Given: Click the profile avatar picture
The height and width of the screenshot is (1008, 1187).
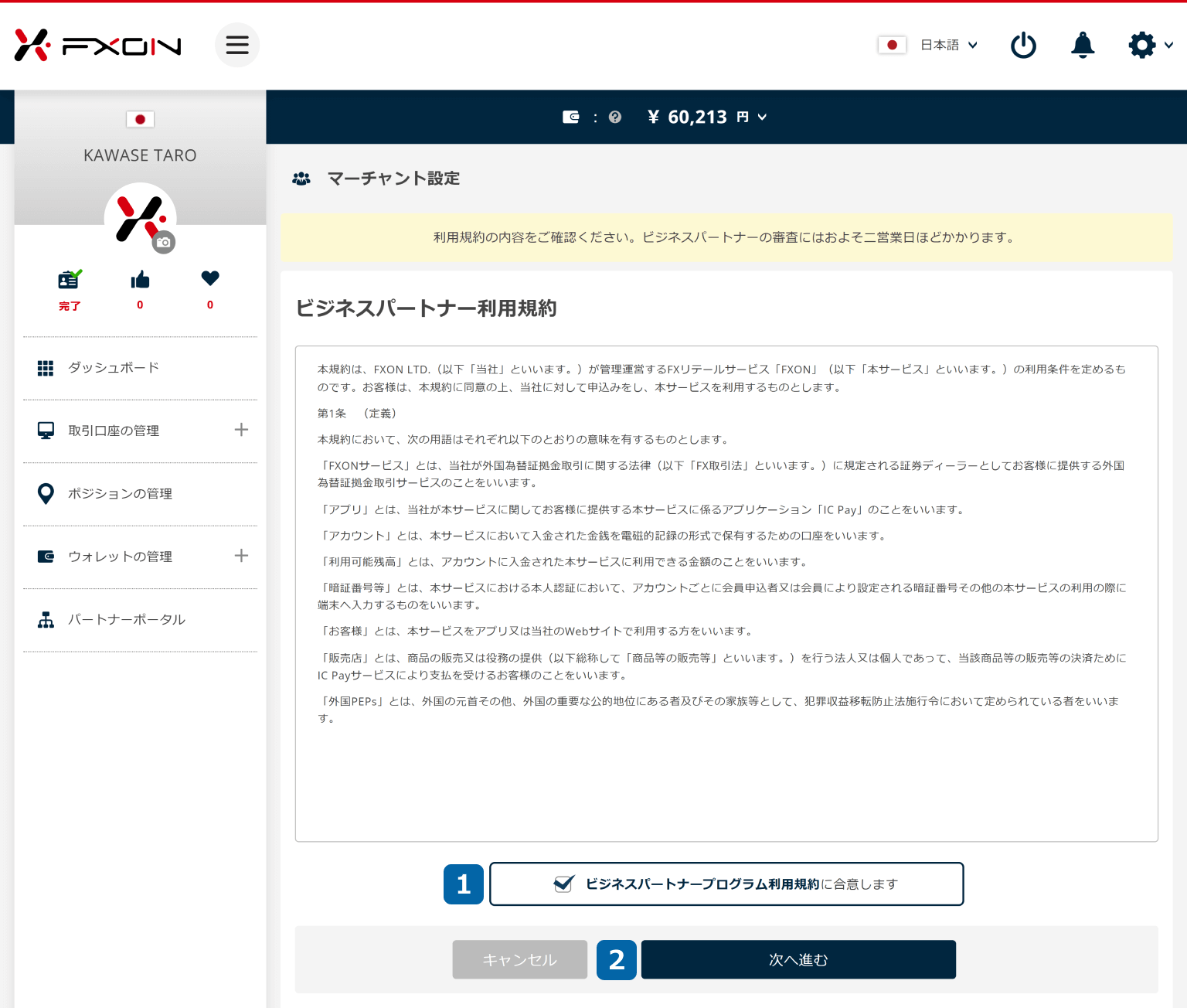Looking at the screenshot, I should 140,218.
